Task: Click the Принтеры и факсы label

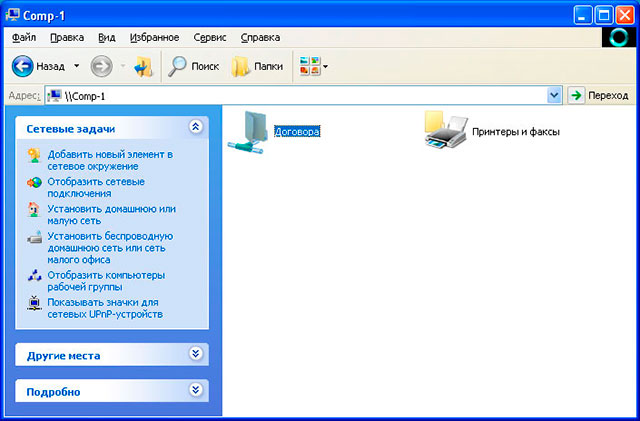Action: [516, 132]
